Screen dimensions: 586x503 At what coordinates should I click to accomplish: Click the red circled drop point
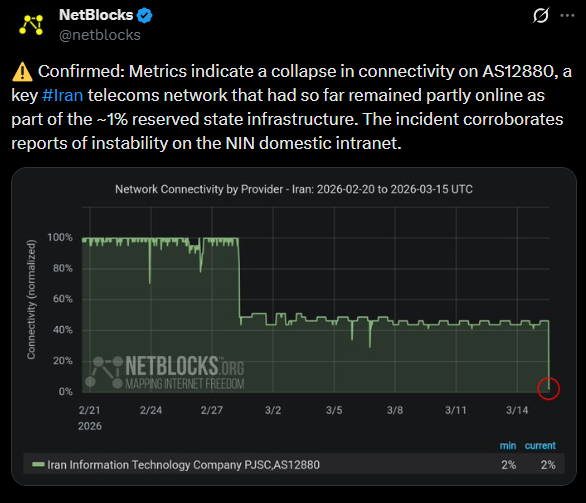pos(548,389)
